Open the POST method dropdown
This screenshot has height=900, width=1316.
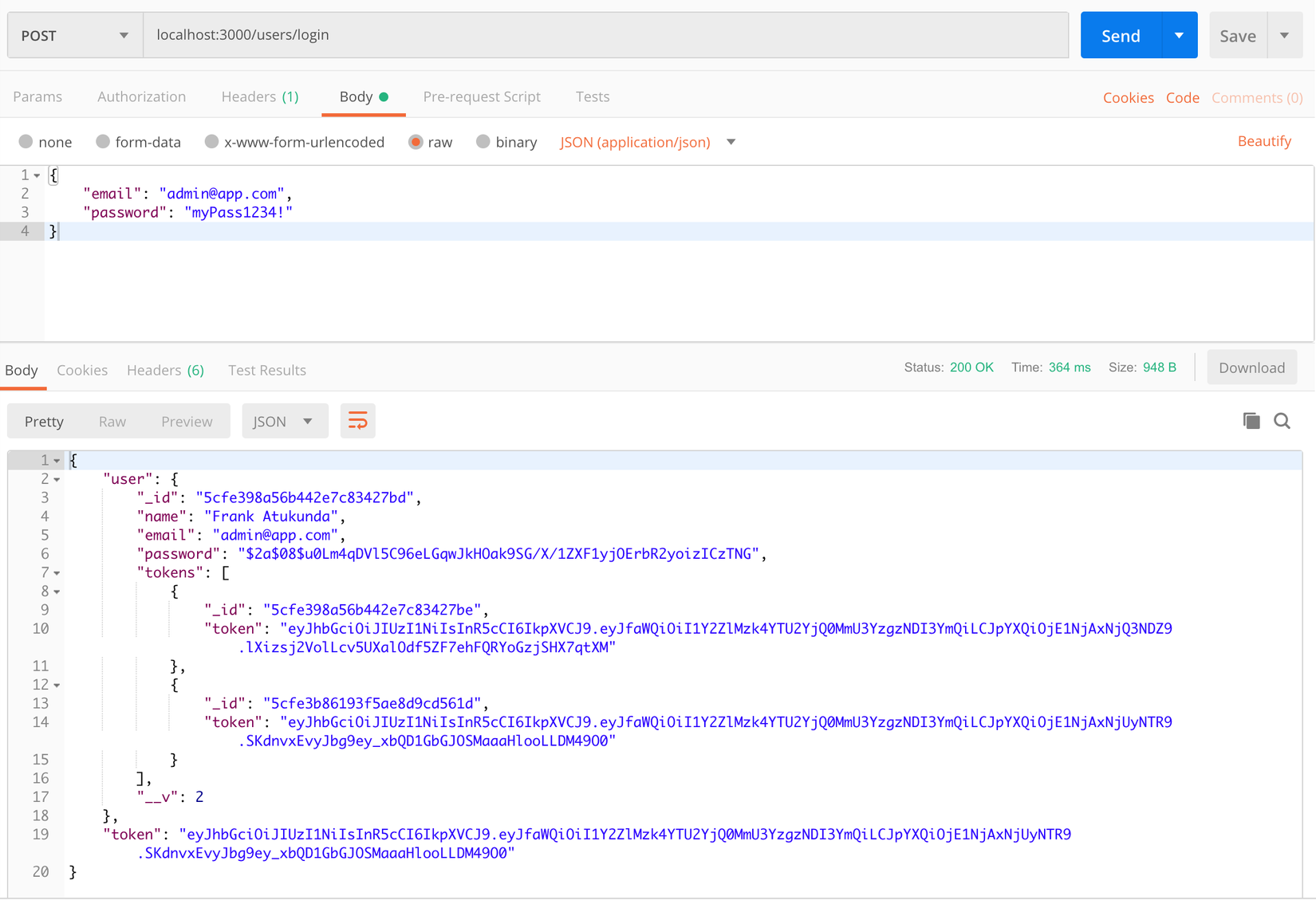pyautogui.click(x=75, y=35)
